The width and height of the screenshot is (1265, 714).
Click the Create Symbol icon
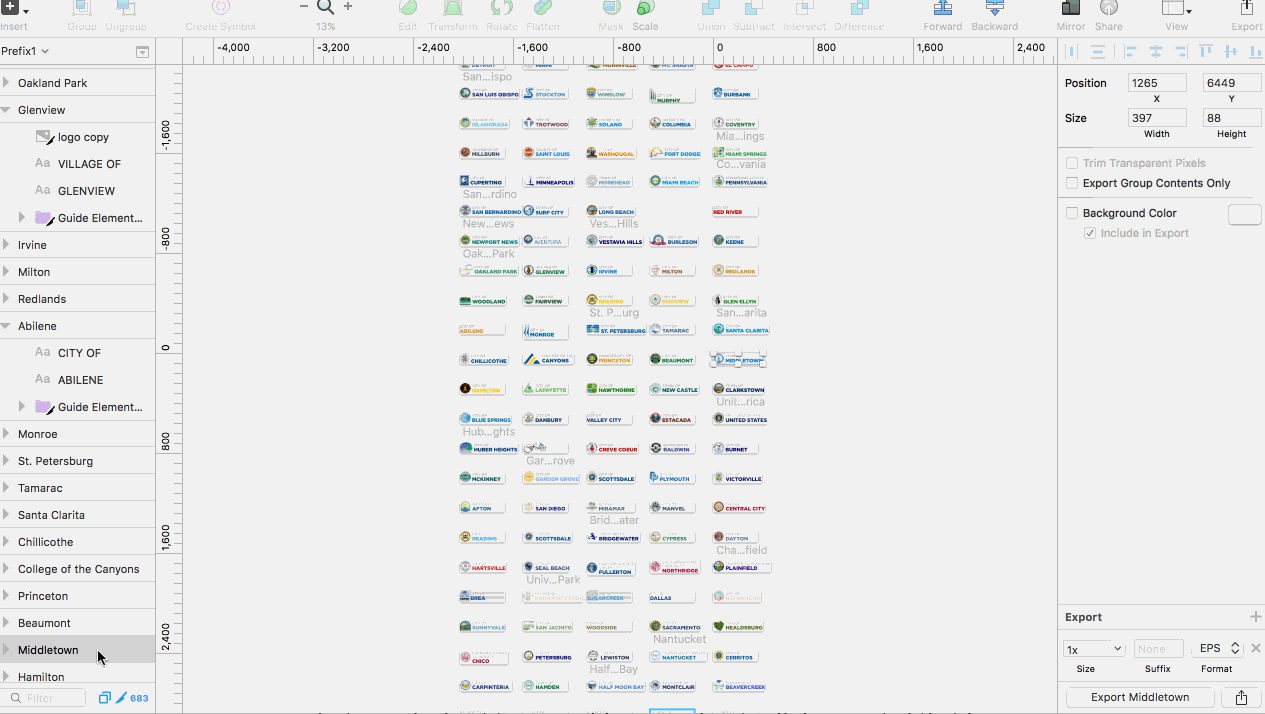[220, 8]
